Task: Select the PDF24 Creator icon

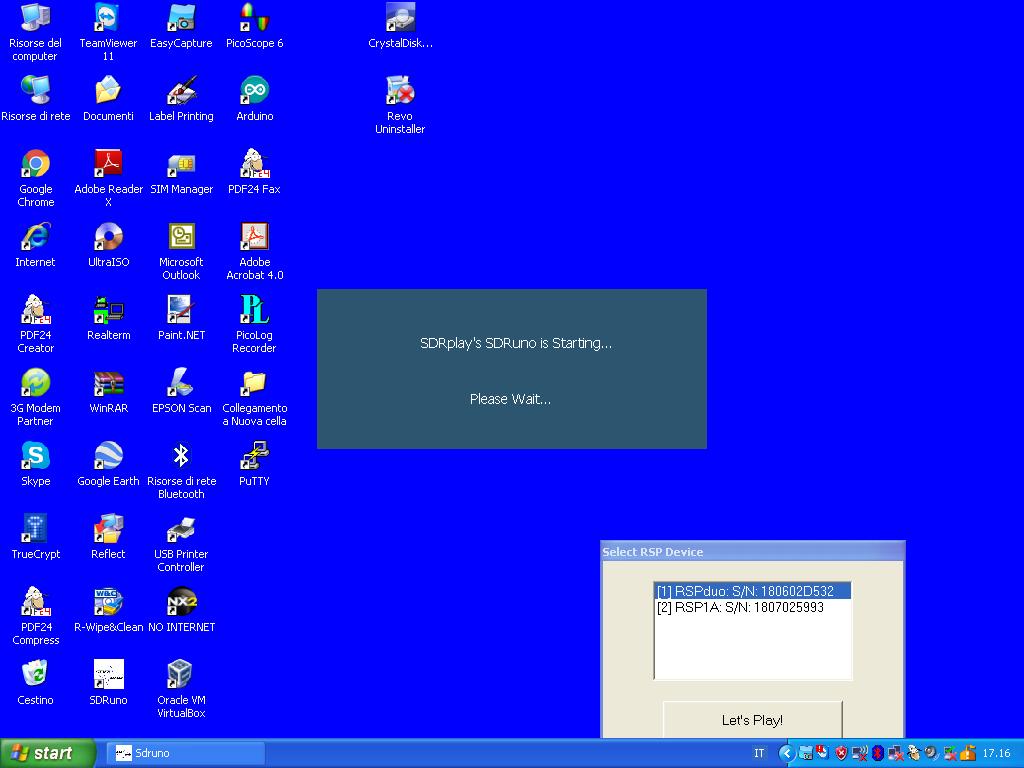Action: [x=35, y=310]
